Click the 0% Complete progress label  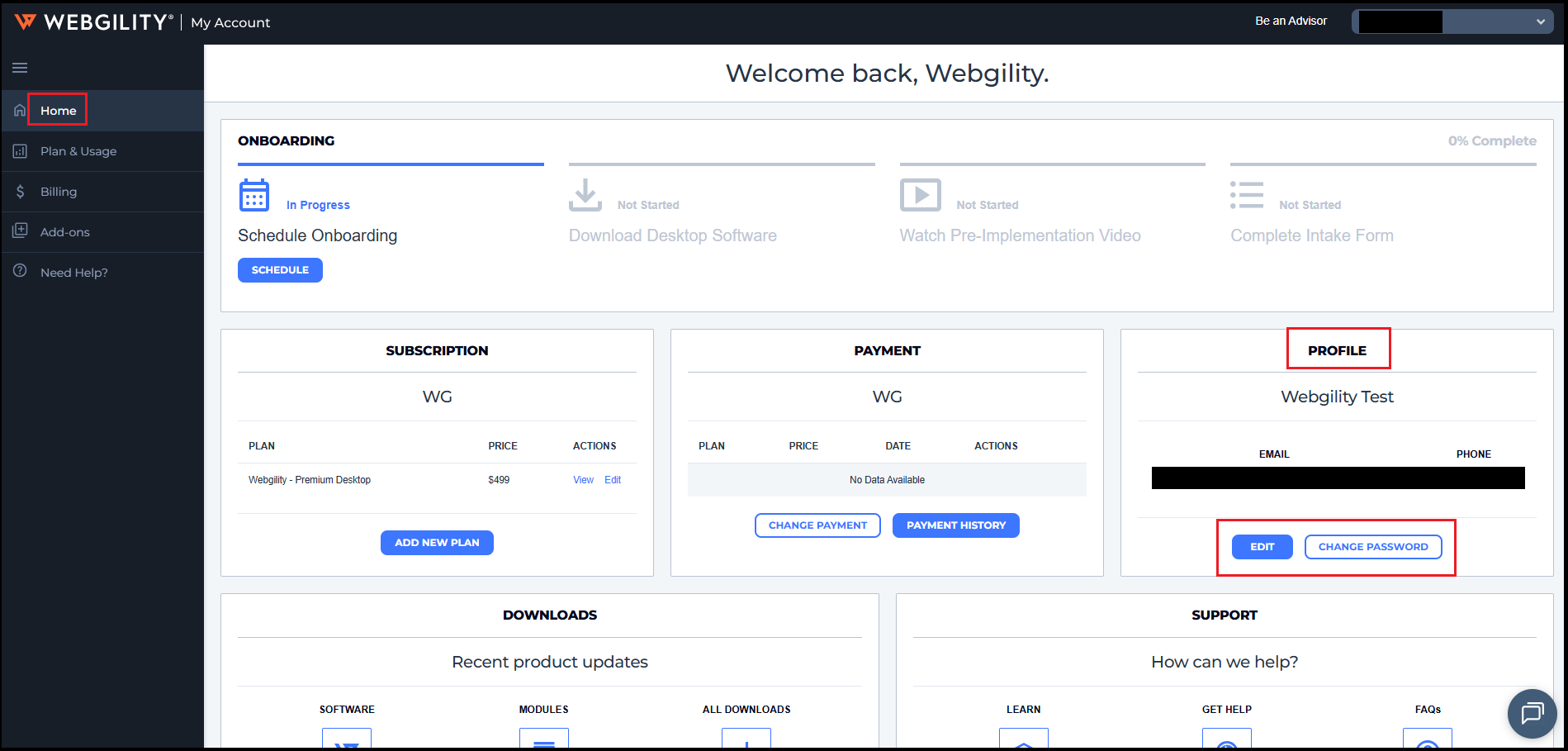pyautogui.click(x=1492, y=141)
